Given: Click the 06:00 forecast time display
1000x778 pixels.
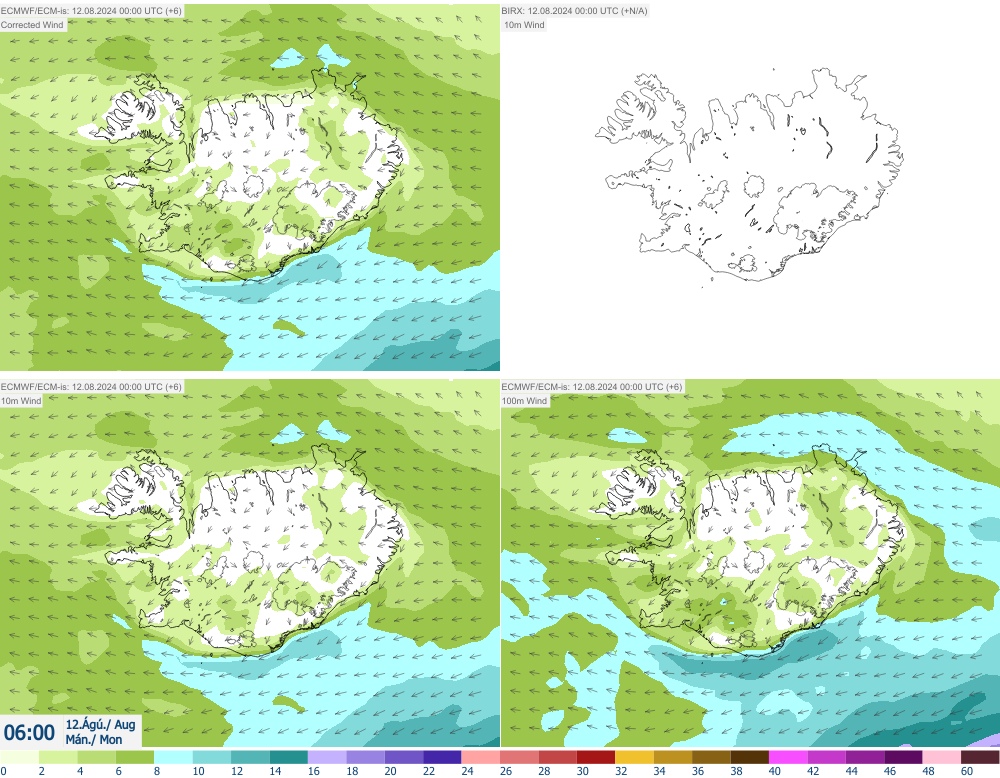Looking at the screenshot, I should [x=29, y=732].
